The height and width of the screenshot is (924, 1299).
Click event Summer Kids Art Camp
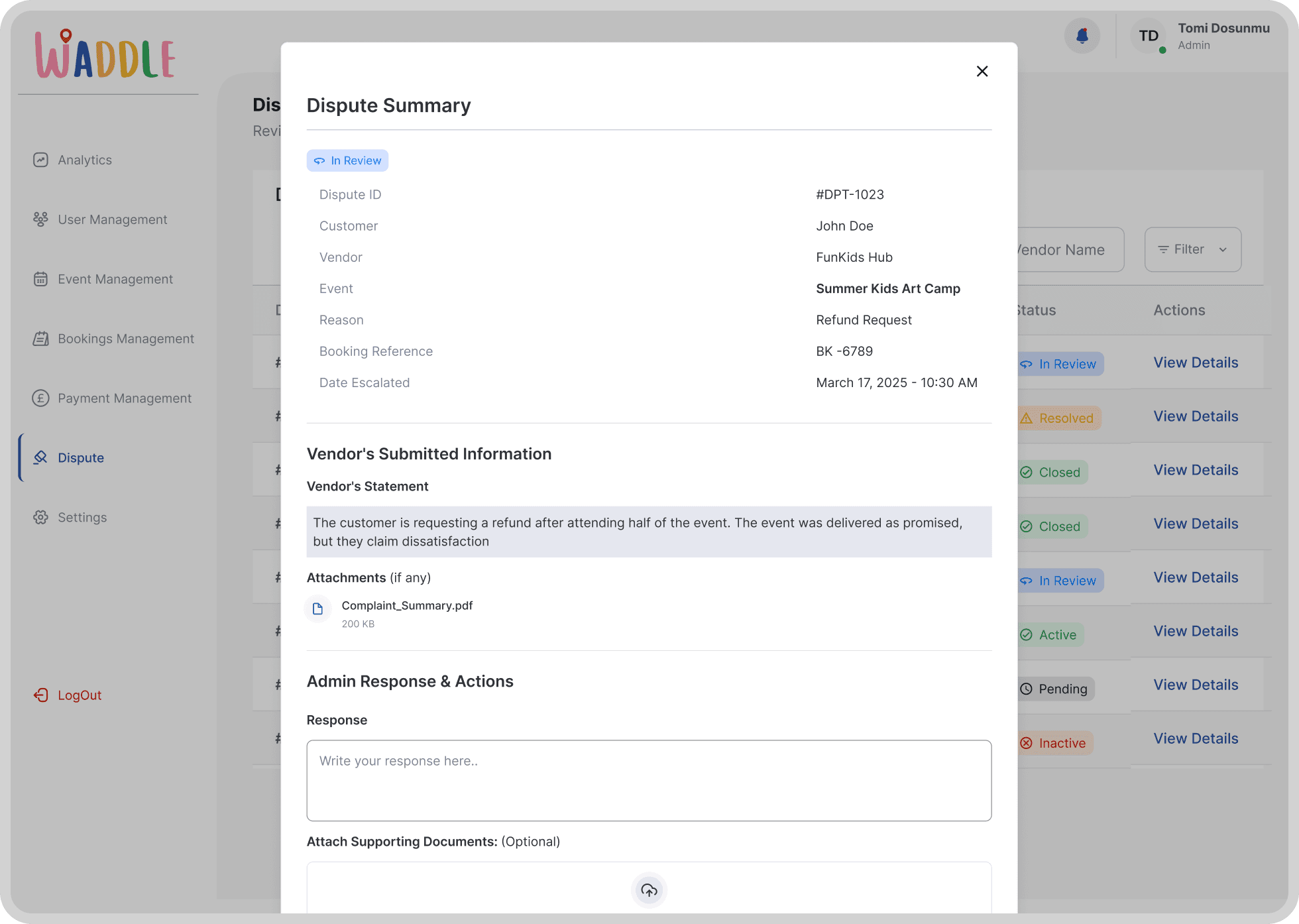[888, 288]
